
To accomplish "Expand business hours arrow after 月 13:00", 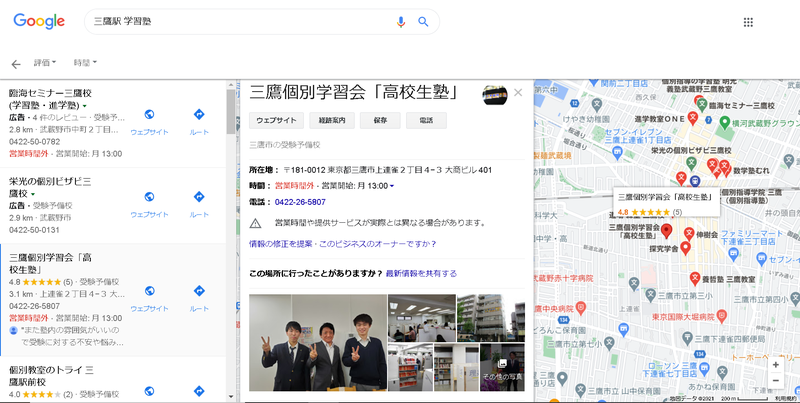I will 392,186.
